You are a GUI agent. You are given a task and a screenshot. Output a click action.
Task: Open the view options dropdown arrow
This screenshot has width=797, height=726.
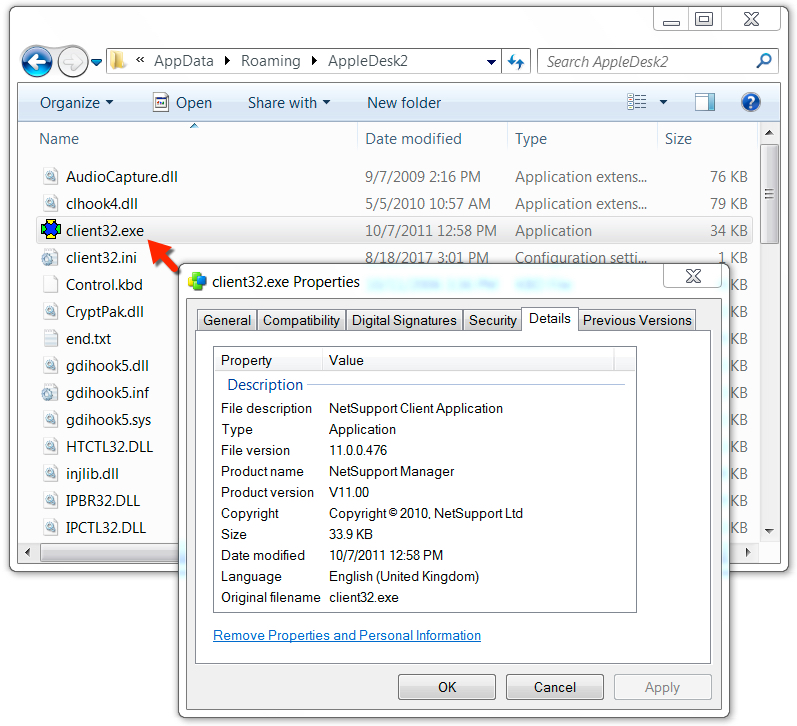(x=663, y=102)
